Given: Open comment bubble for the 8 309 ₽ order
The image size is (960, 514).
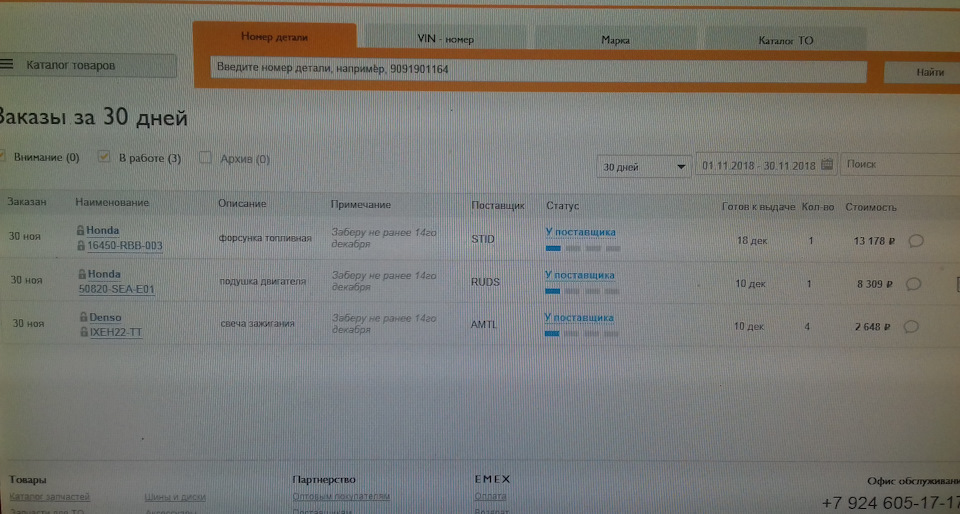Looking at the screenshot, I should point(913,284).
